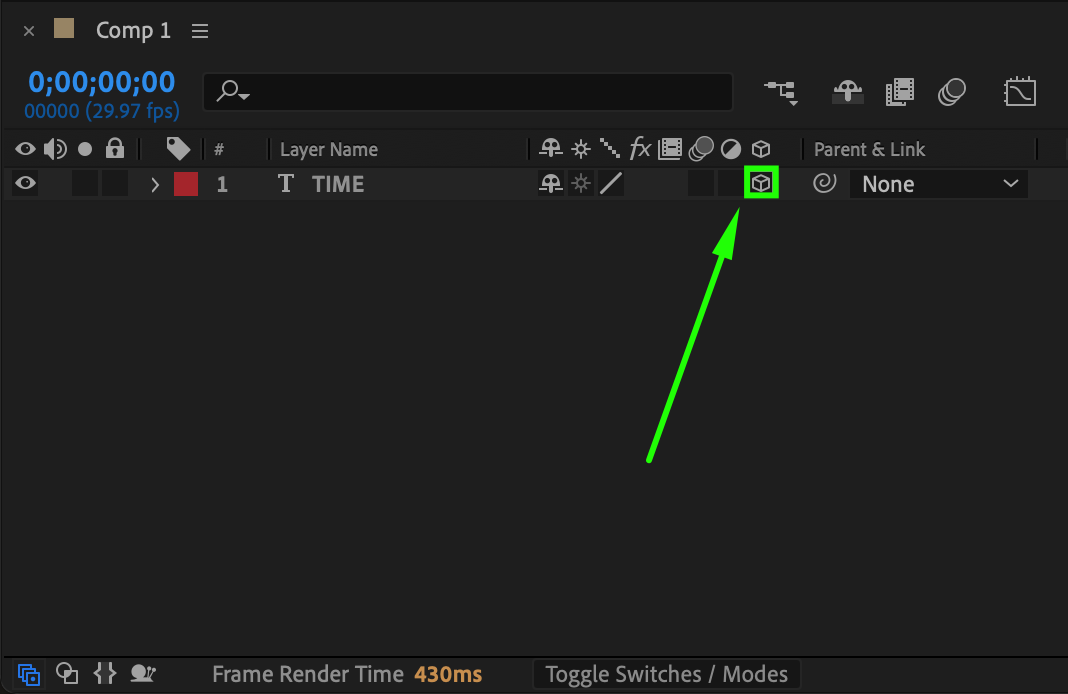Toggle the In/Out/Duration/Stretch panes braces icon
The height and width of the screenshot is (694, 1068).
[x=105, y=674]
